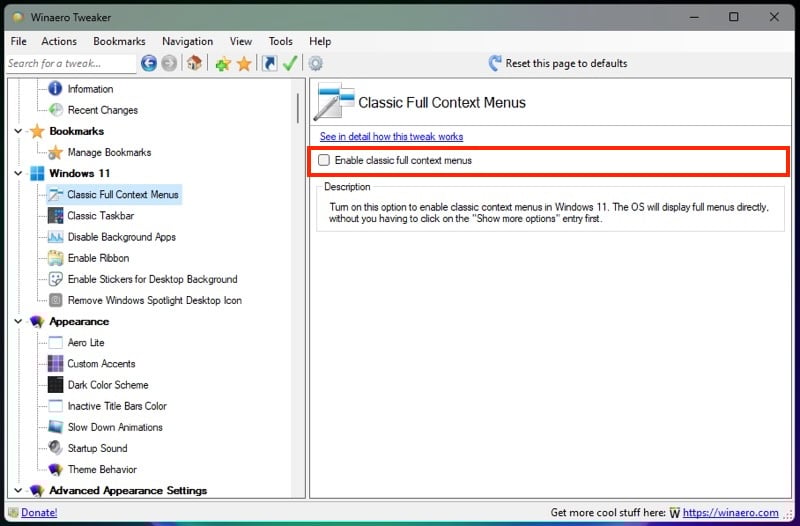Click the Dark Color Scheme icon
Viewport: 800px width, 526px height.
tap(55, 385)
